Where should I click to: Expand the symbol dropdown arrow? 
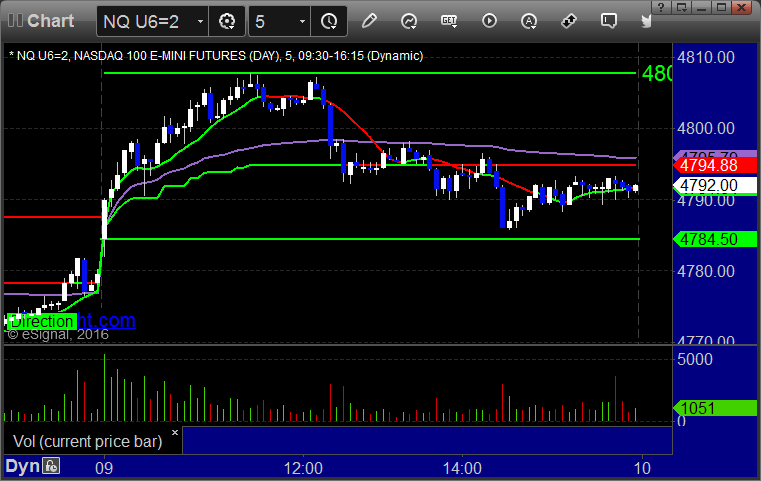tap(200, 21)
